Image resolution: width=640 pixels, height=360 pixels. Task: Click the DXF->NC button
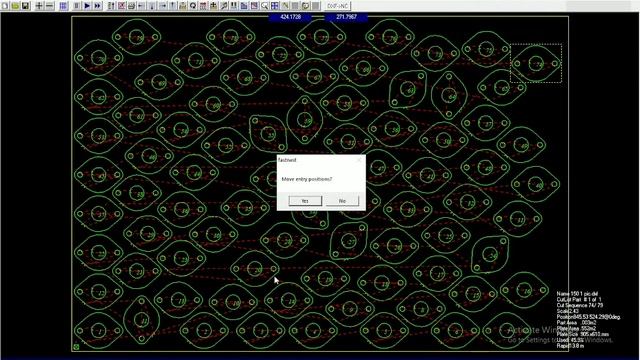coord(338,6)
